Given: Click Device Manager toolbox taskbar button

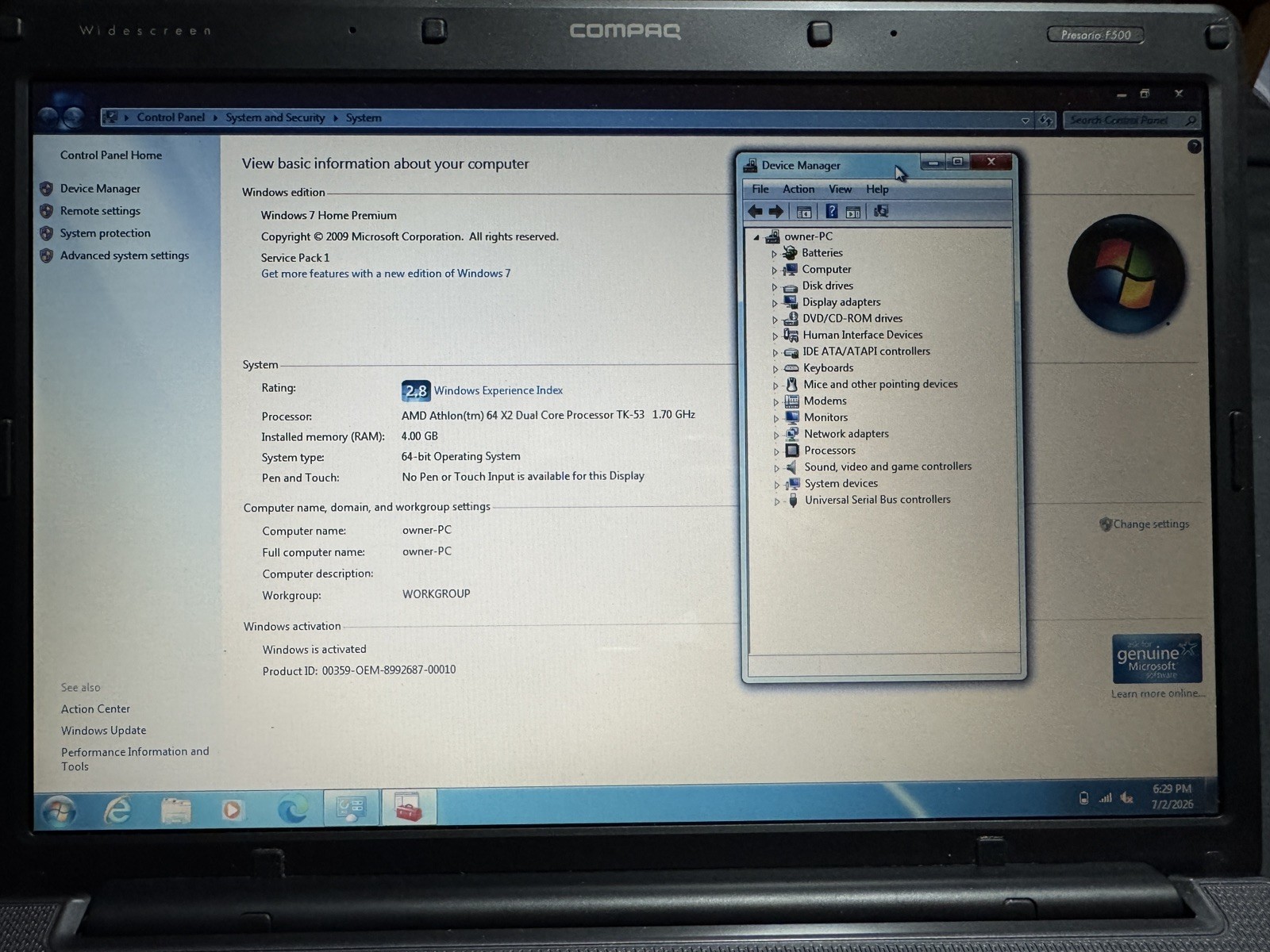Looking at the screenshot, I should pos(409,808).
